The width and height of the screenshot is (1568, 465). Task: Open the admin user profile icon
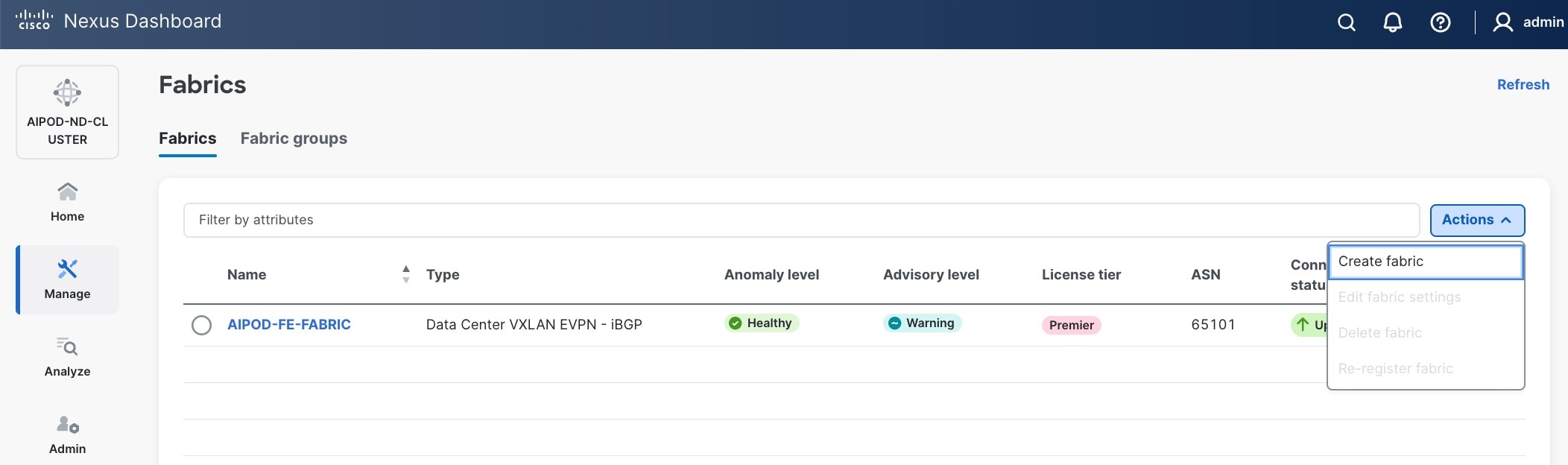[x=1502, y=22]
